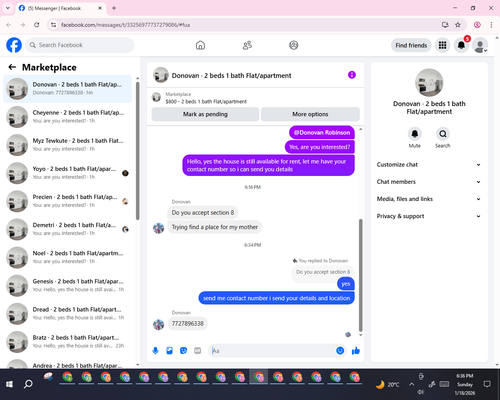Open the Chrome profile icon
Image resolution: width=500 pixels, height=400 pixels.
point(477,25)
